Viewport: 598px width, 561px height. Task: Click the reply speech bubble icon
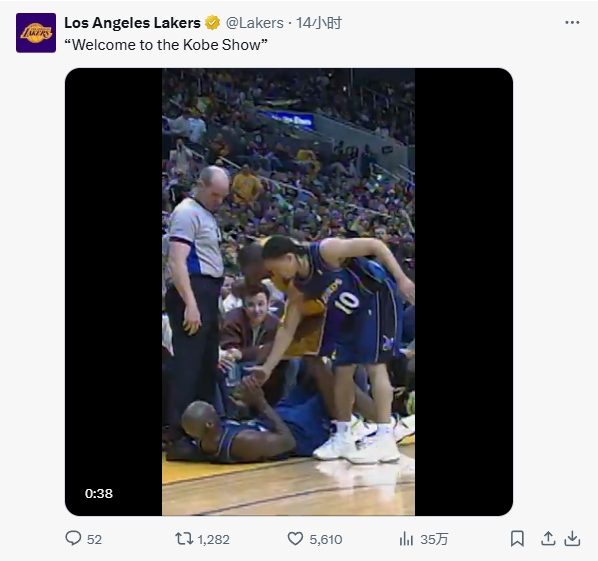pyautogui.click(x=73, y=538)
